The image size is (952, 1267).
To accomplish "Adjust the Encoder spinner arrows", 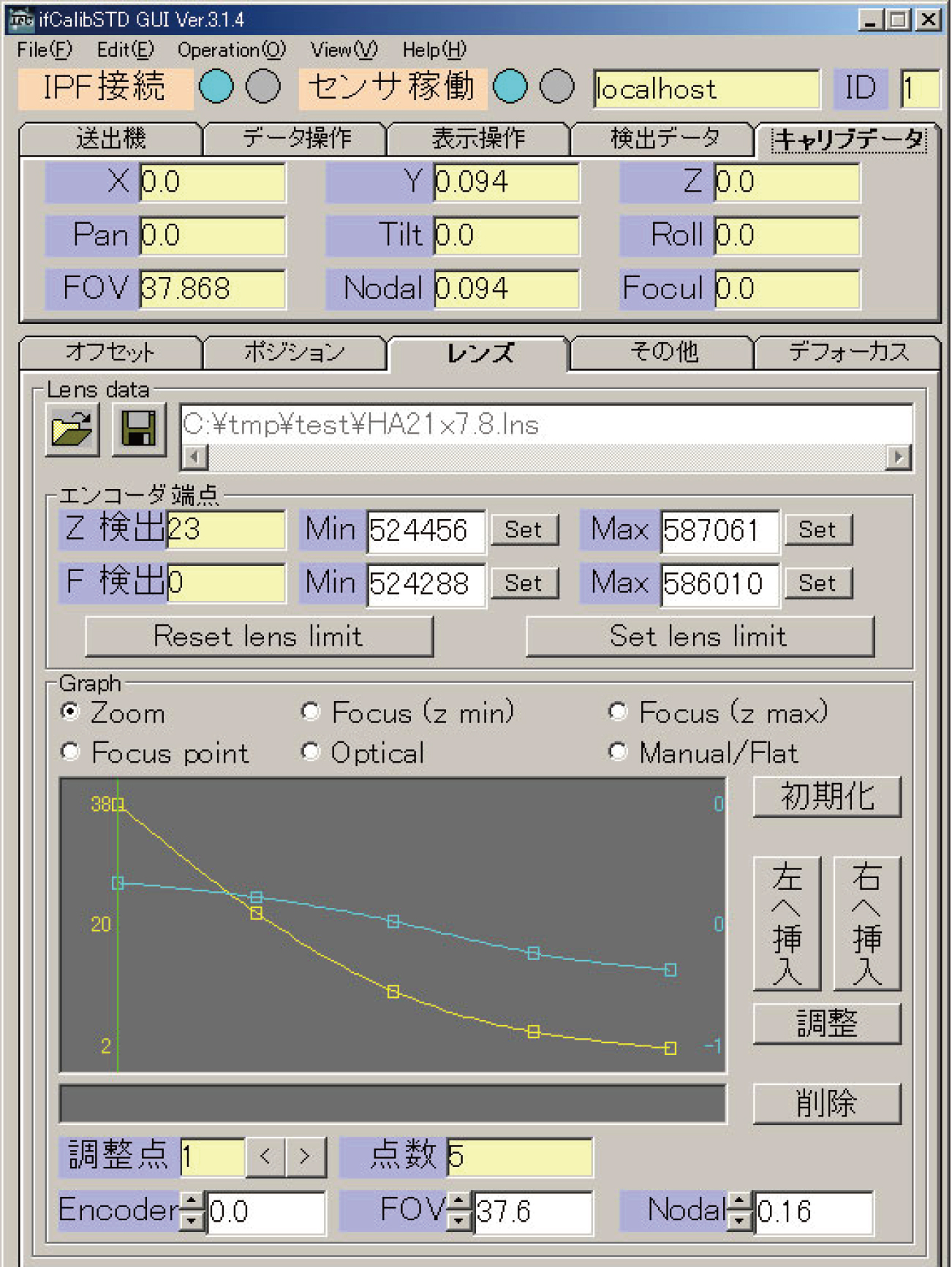I will click(192, 1211).
